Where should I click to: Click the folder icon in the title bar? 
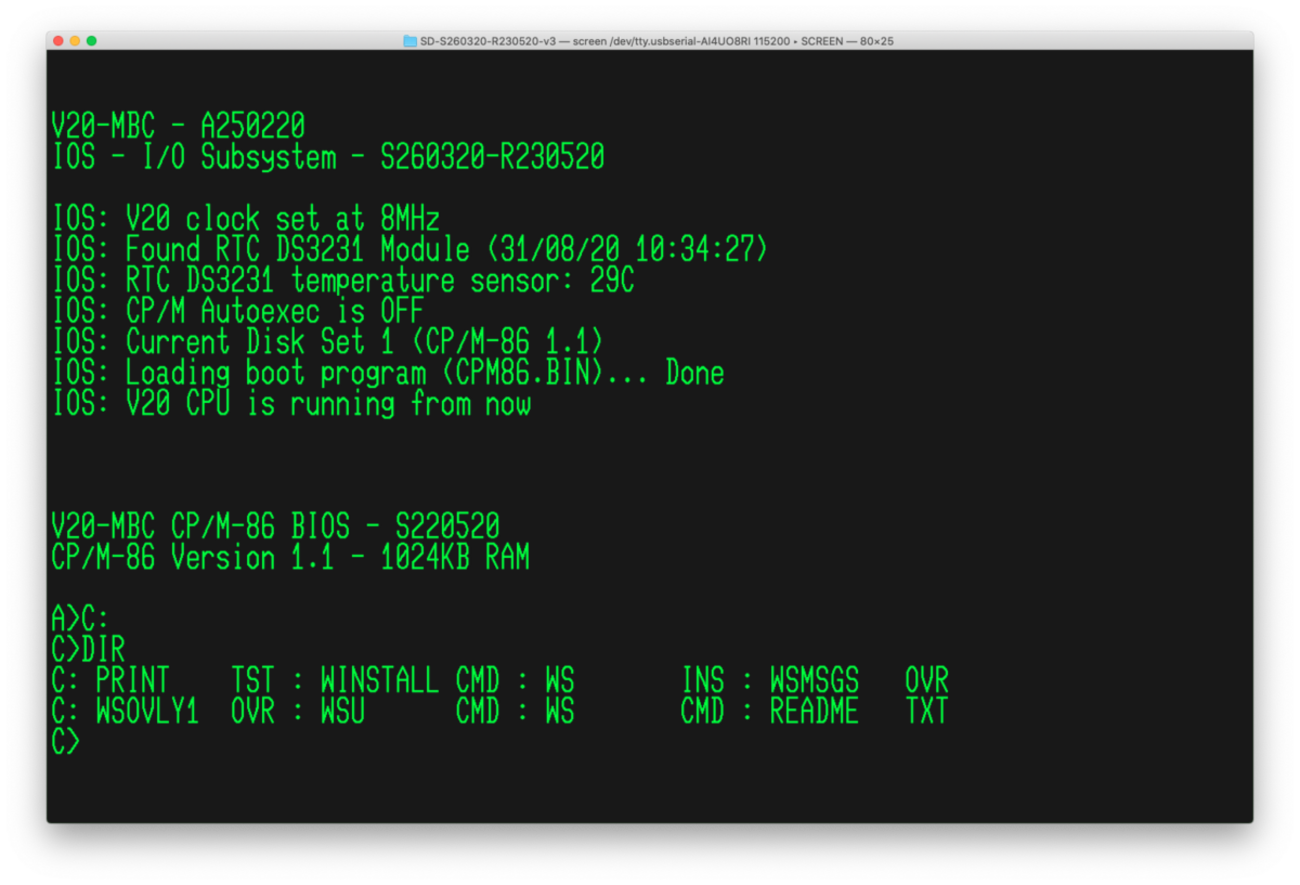click(410, 41)
